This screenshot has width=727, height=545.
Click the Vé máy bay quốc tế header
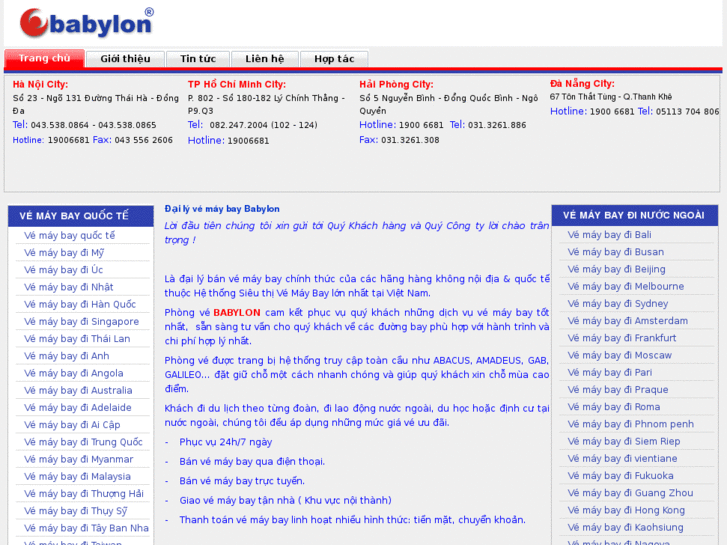74,215
